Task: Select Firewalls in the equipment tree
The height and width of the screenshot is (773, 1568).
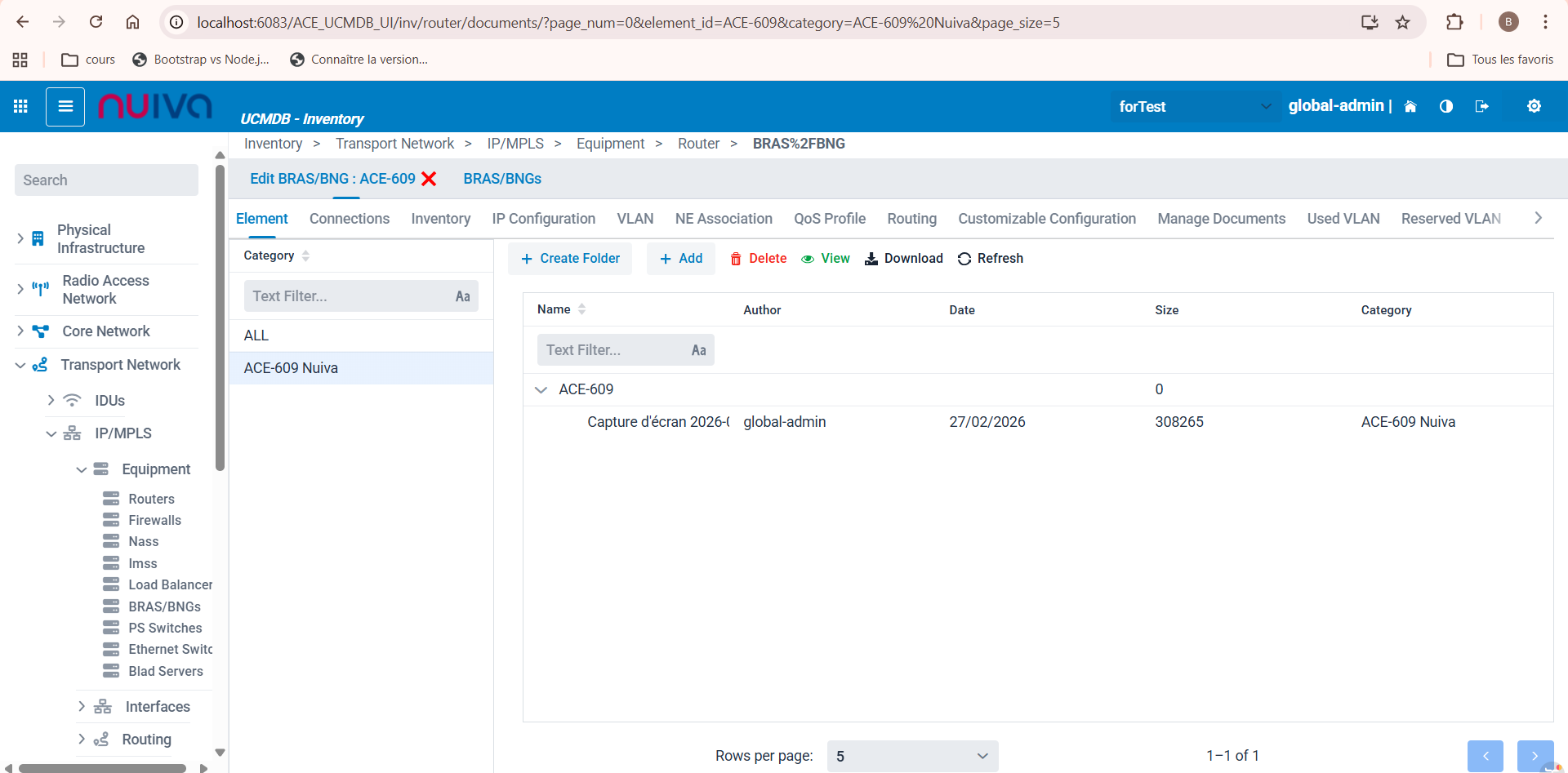Action: (154, 521)
